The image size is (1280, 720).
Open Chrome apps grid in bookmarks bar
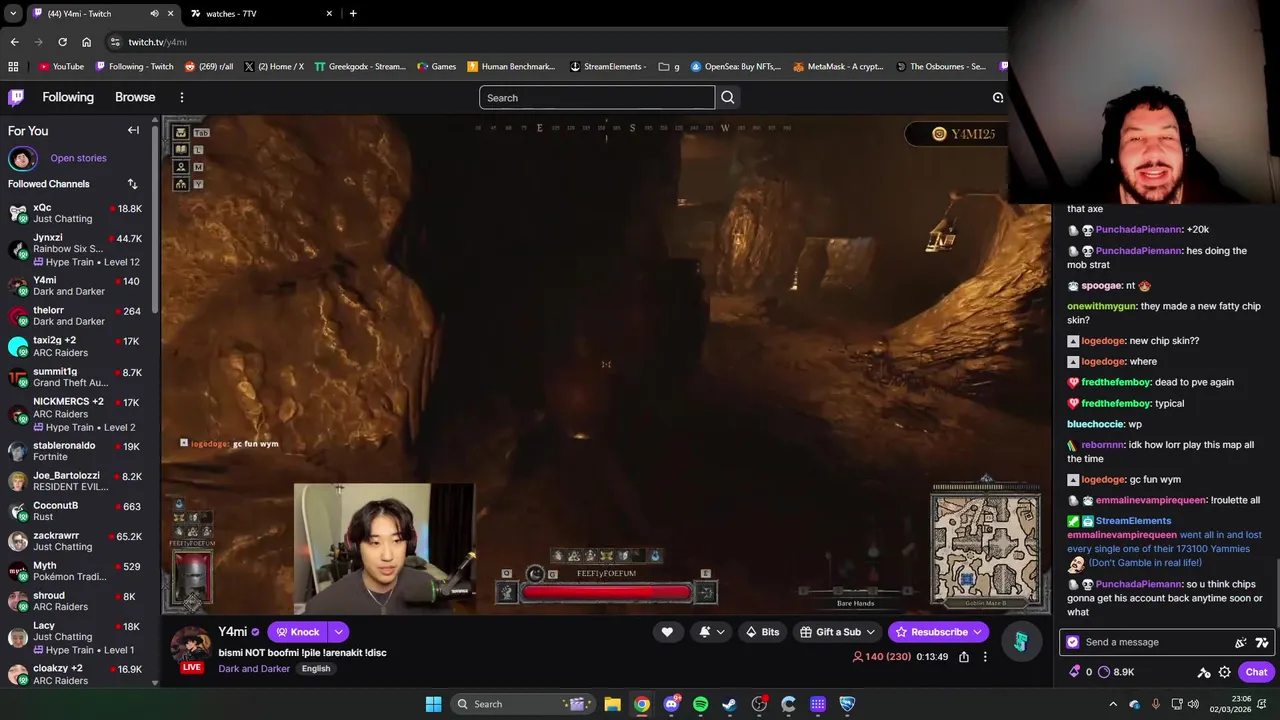[13, 67]
